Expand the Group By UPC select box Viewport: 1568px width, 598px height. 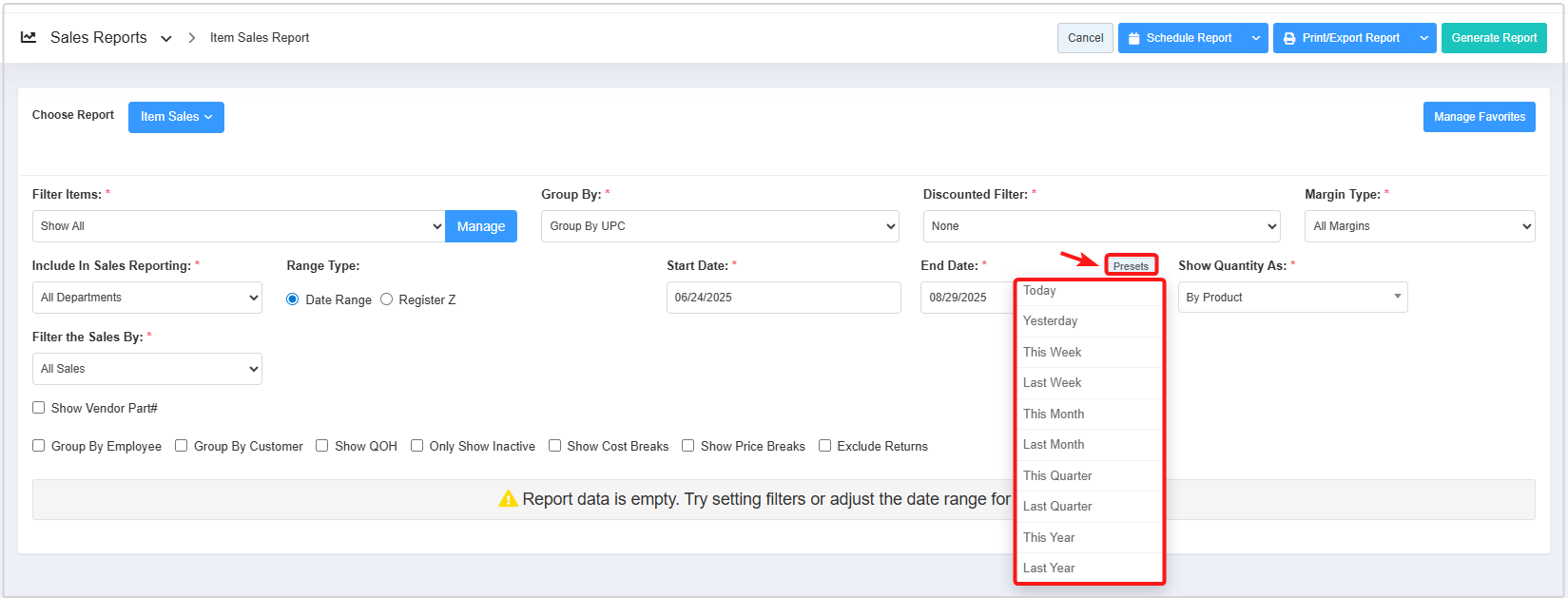point(720,226)
